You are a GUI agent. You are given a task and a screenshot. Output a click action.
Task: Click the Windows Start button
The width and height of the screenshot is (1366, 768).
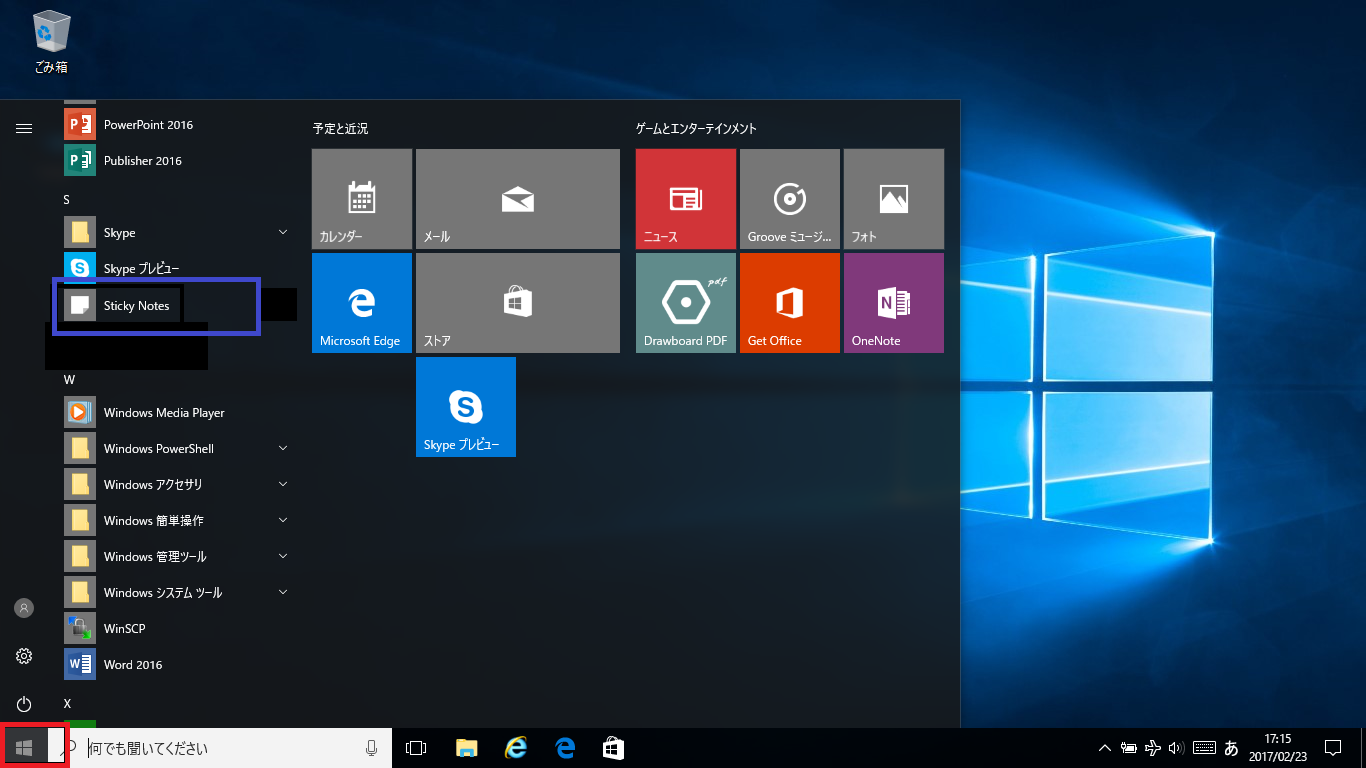(x=24, y=748)
